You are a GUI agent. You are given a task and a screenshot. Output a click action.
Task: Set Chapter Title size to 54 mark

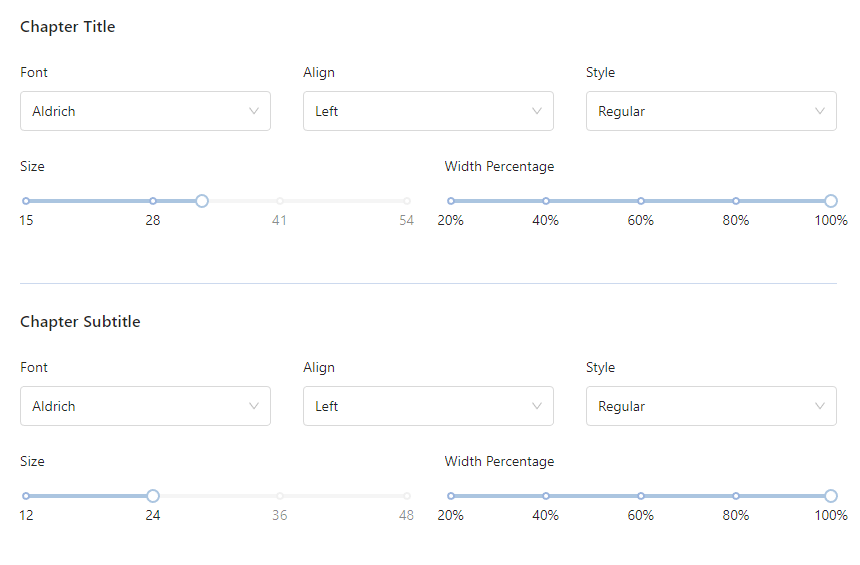point(407,201)
